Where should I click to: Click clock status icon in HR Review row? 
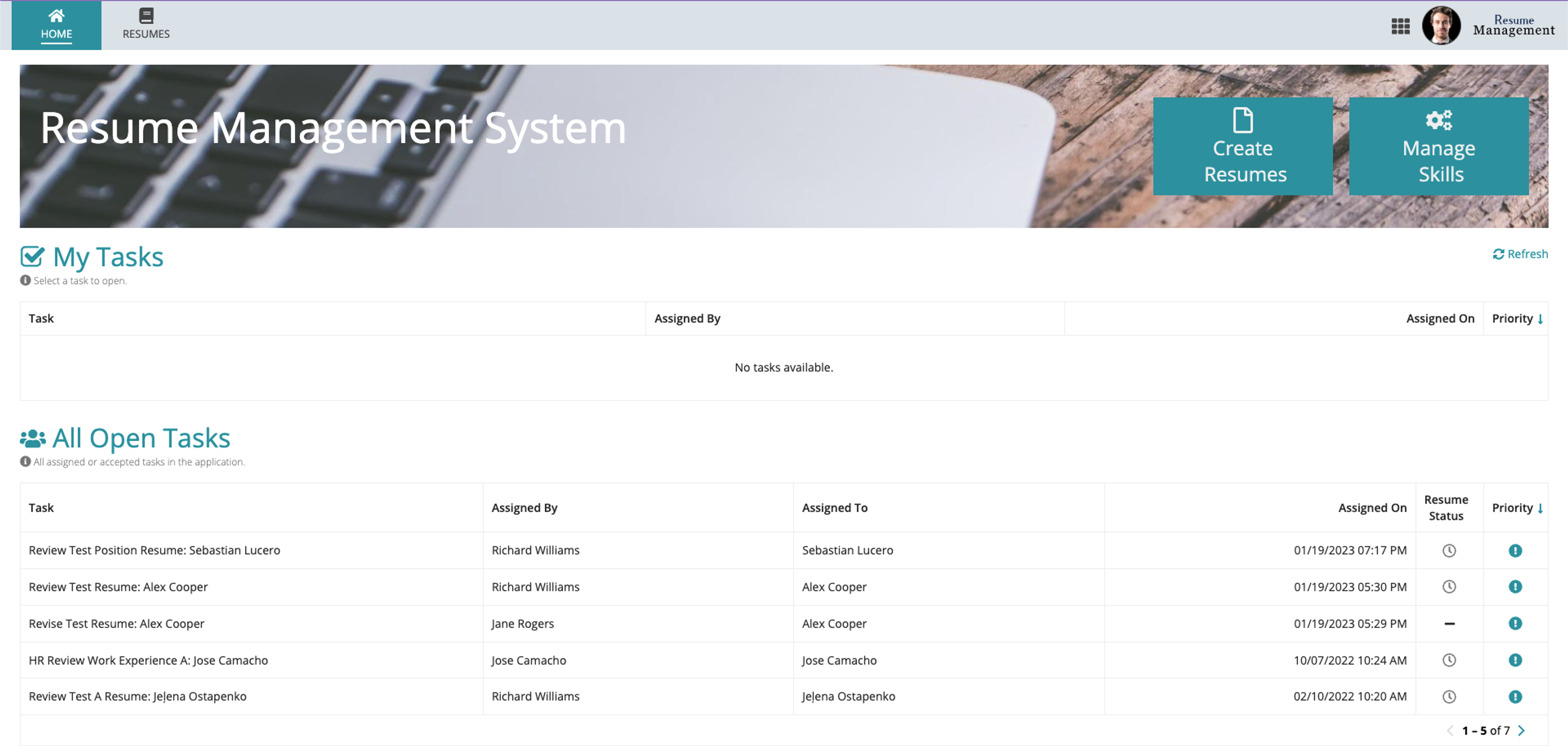point(1449,660)
